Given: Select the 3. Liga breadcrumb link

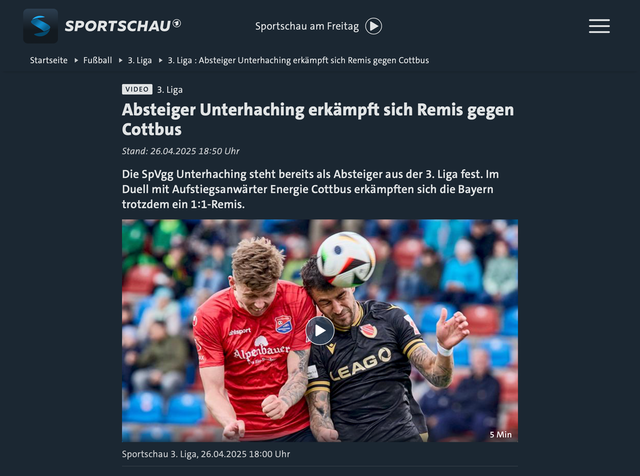Looking at the screenshot, I should 140,60.
